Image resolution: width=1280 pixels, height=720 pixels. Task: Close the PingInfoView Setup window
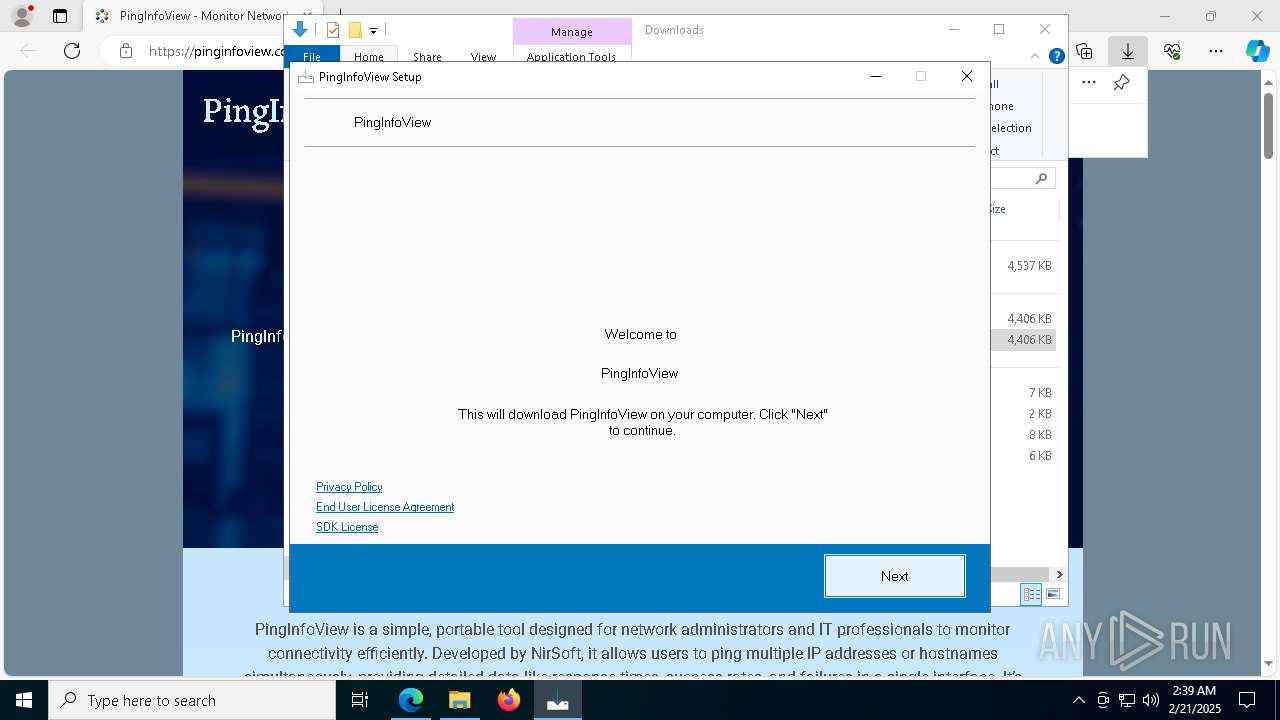(x=966, y=76)
